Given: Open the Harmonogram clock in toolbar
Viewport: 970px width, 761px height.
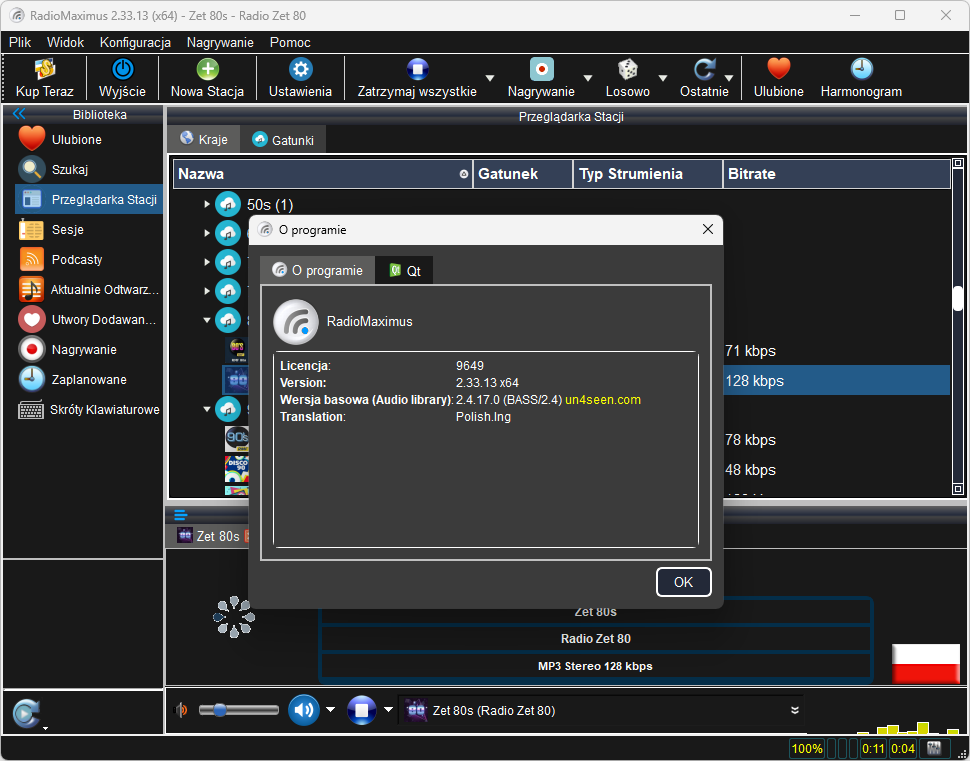Looking at the screenshot, I should tap(861, 69).
